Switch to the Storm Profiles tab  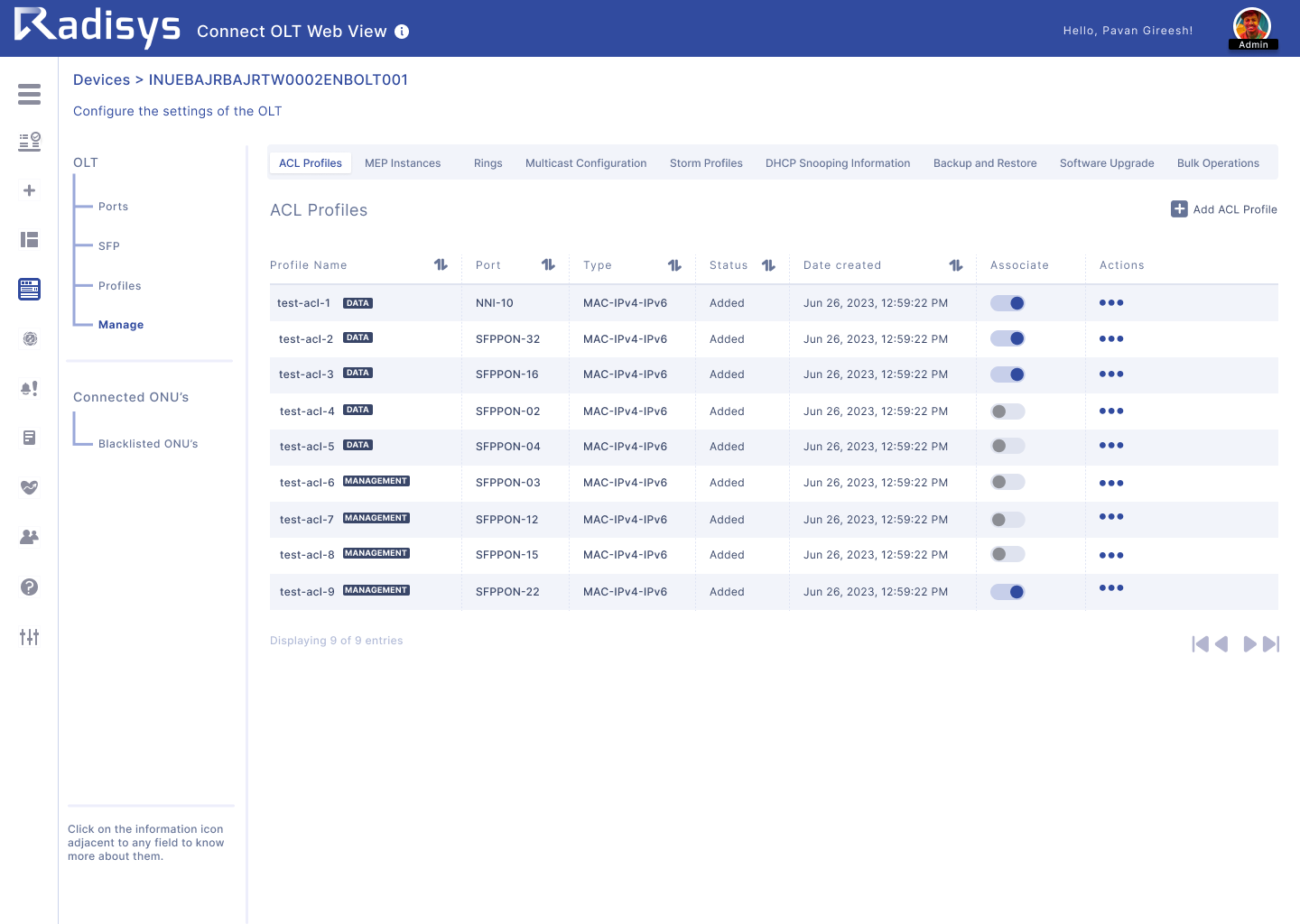click(x=706, y=162)
